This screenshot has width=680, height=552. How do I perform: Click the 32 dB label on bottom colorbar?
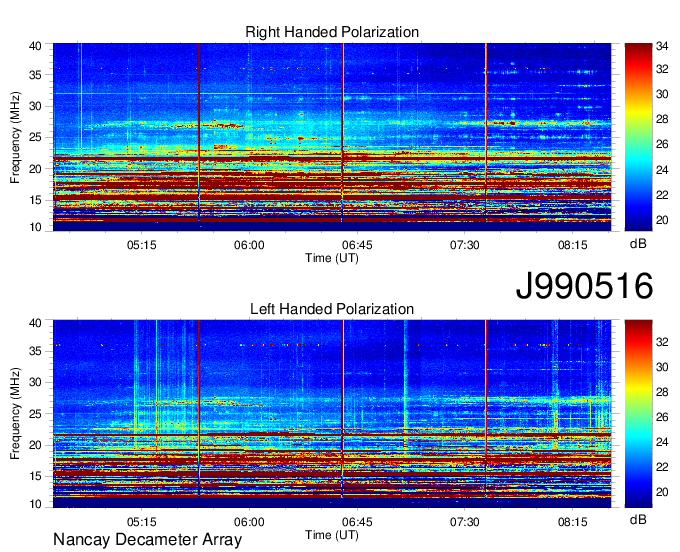pyautogui.click(x=662, y=342)
